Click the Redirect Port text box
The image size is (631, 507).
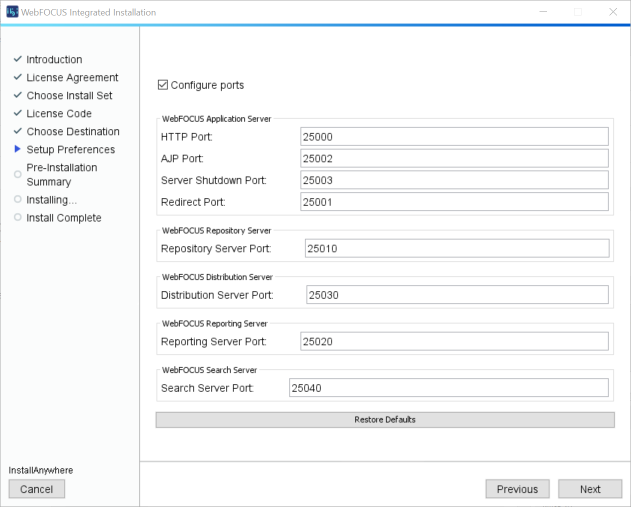[454, 203]
